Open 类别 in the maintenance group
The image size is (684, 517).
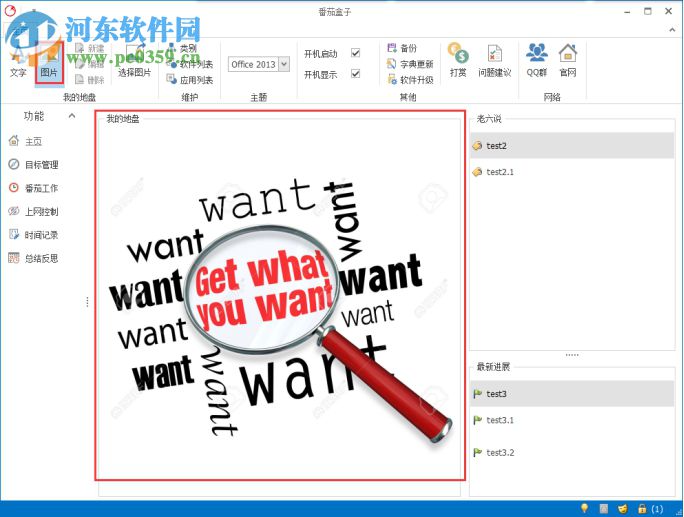183,48
